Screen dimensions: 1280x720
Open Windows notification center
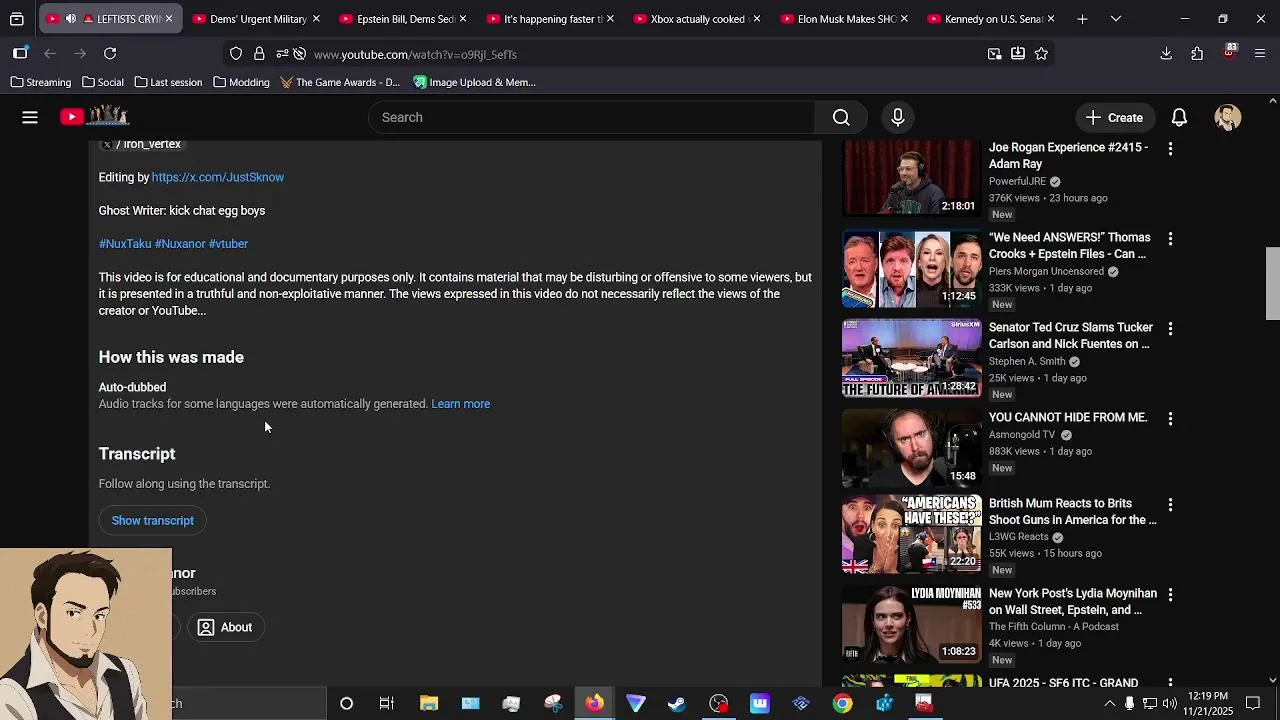click(x=1253, y=703)
